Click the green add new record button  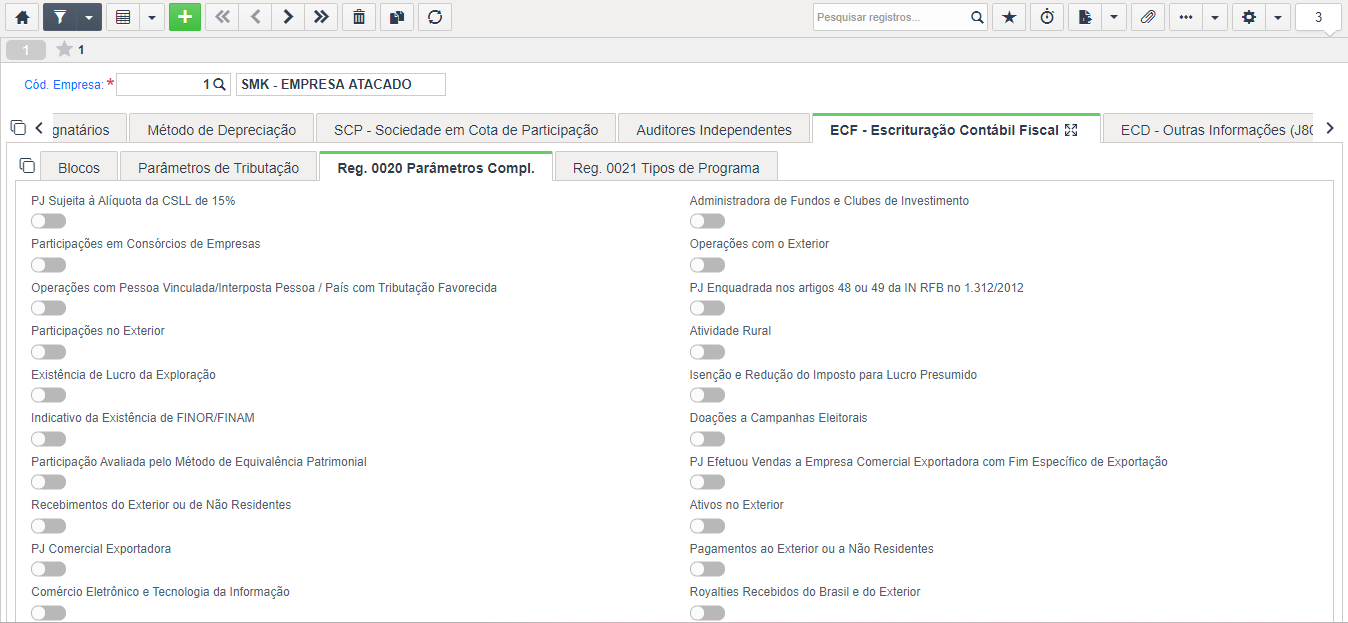185,17
